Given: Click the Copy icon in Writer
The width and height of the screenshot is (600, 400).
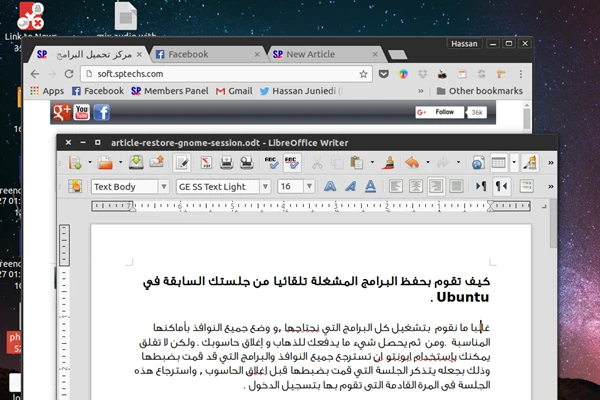Looking at the screenshot, I should coord(337,163).
